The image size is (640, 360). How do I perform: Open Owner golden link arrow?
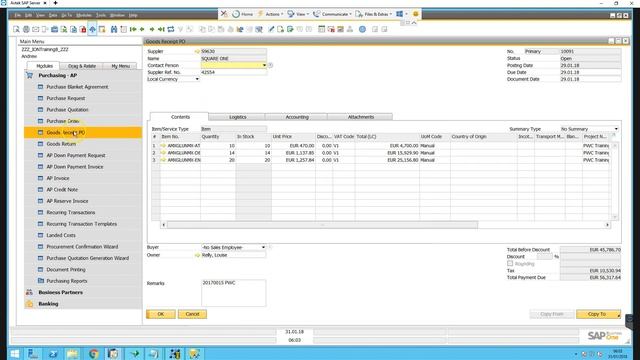tap(198, 255)
